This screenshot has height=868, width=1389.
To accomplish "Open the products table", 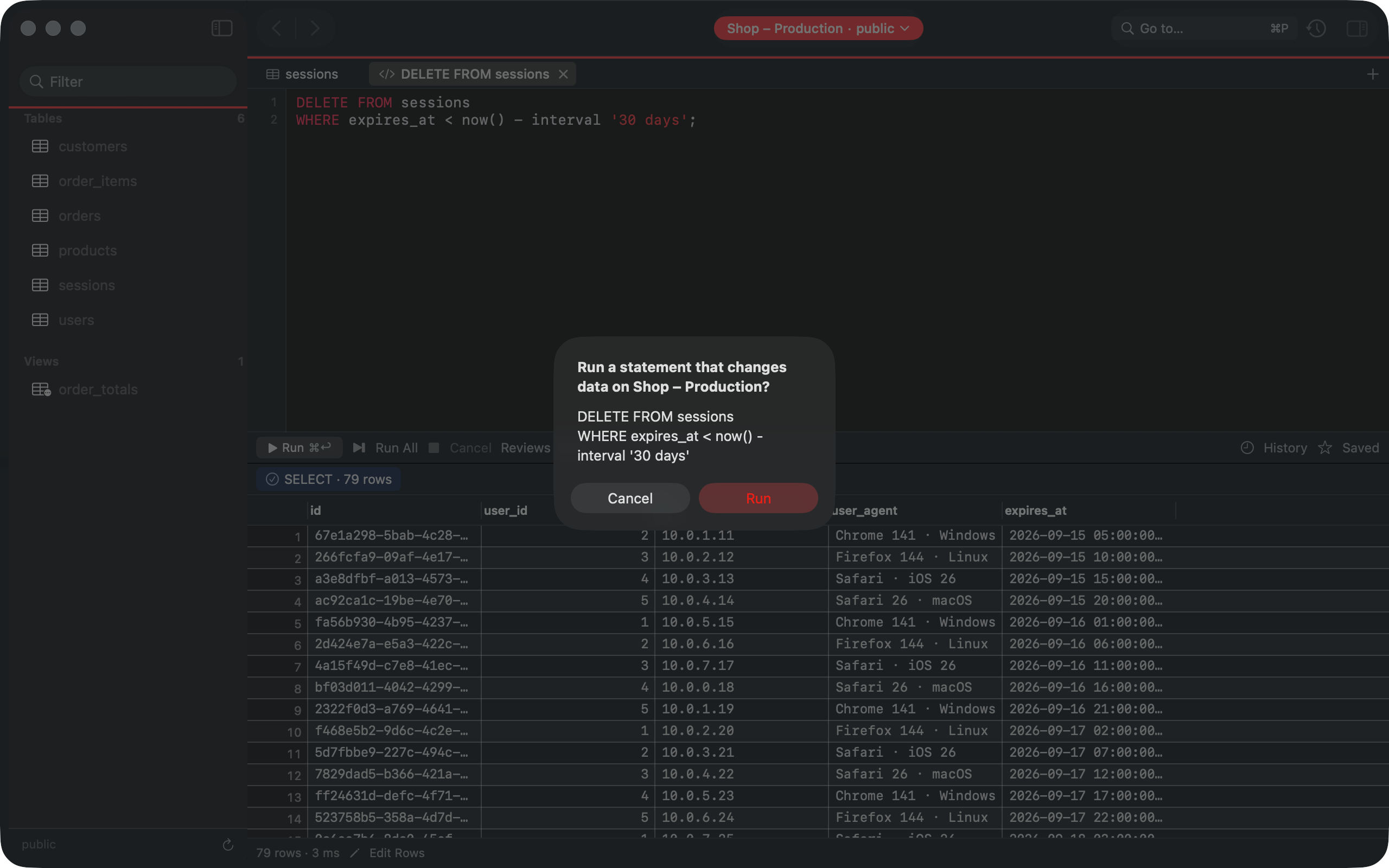I will coord(87,250).
